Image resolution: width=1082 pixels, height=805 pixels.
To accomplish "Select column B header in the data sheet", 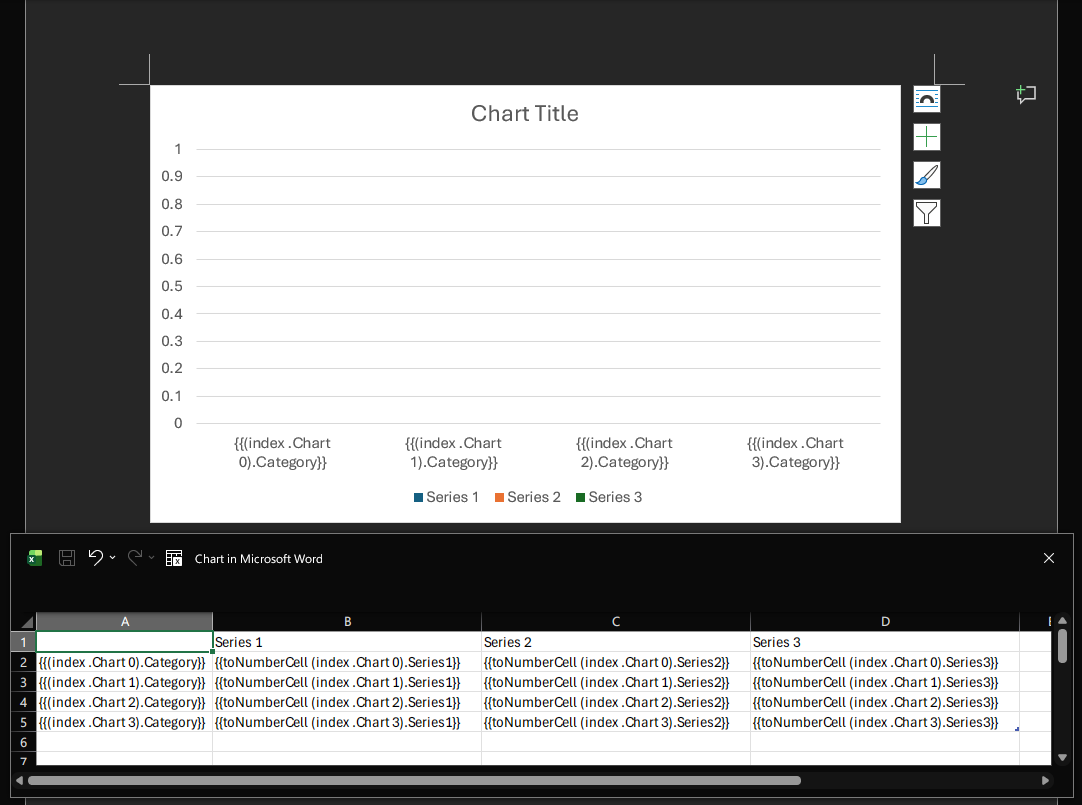I will point(346,620).
